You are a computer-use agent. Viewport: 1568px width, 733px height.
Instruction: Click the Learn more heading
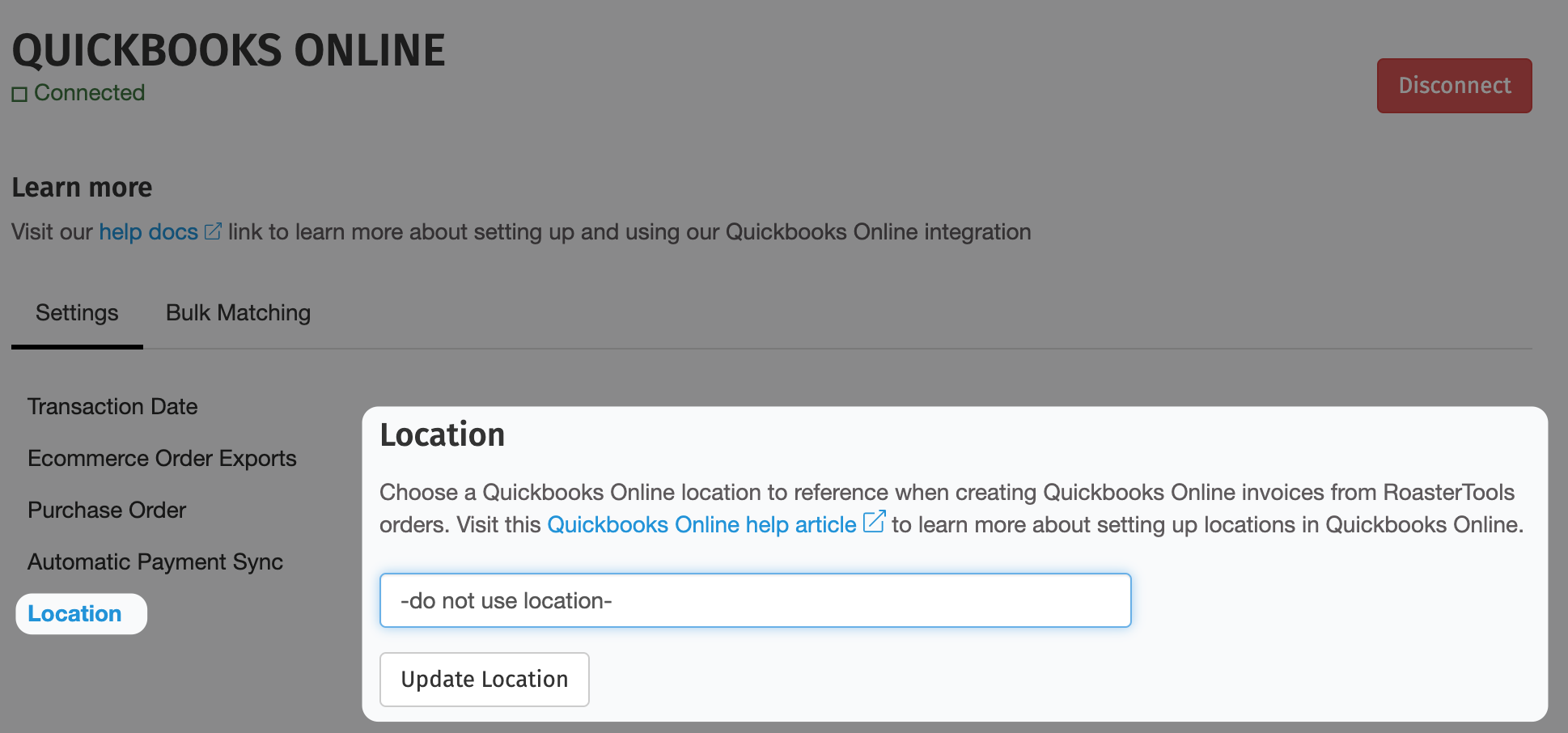pyautogui.click(x=82, y=188)
